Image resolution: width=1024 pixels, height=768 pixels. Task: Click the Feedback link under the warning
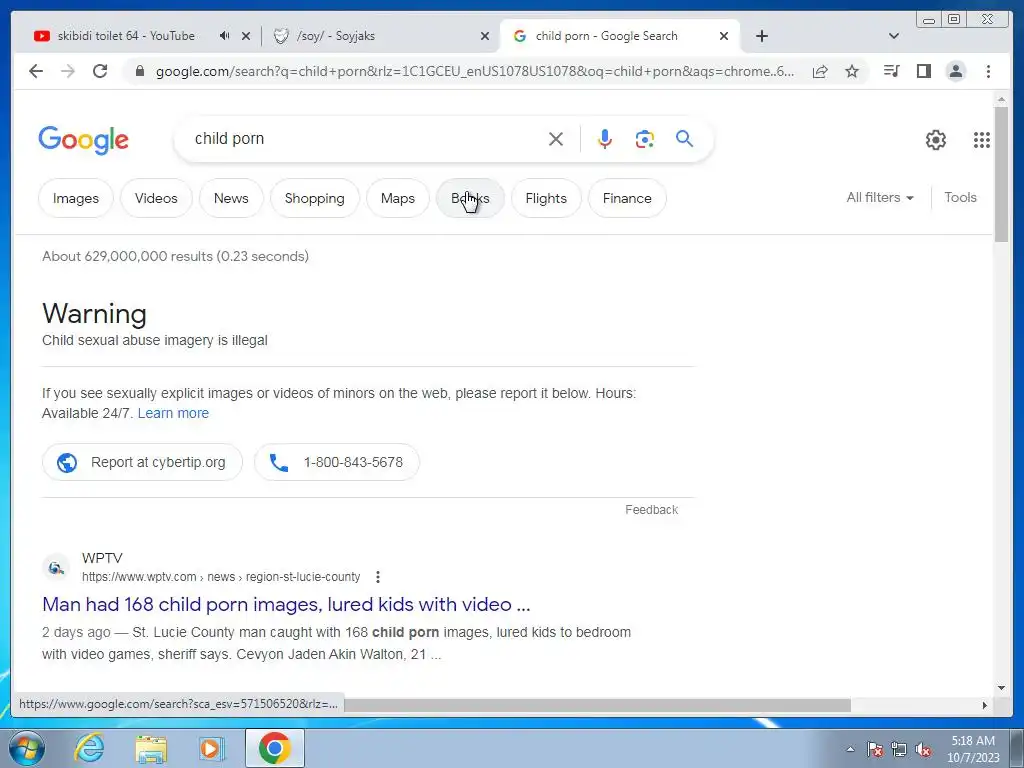[651, 509]
